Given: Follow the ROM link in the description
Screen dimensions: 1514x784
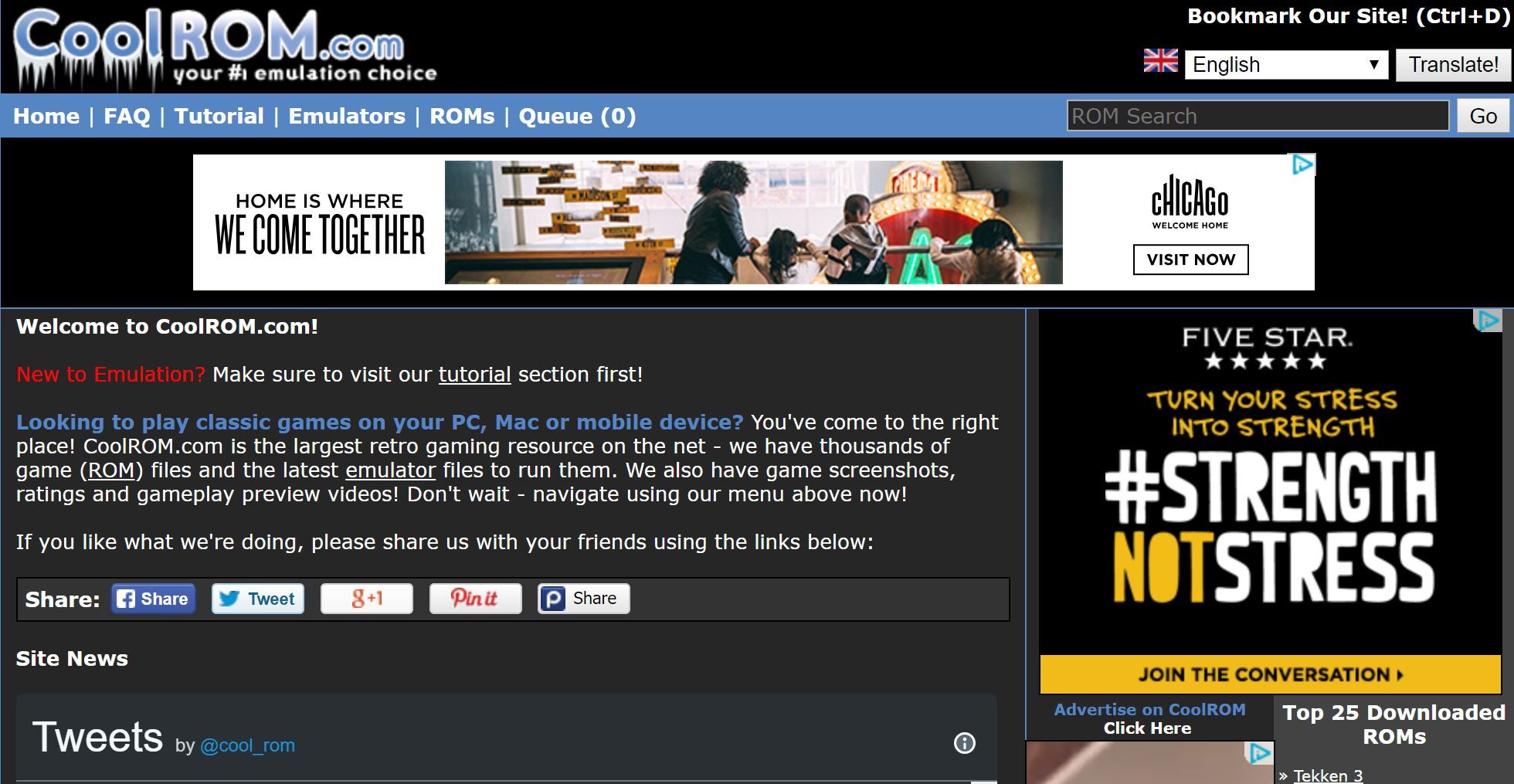Looking at the screenshot, I should 111,470.
